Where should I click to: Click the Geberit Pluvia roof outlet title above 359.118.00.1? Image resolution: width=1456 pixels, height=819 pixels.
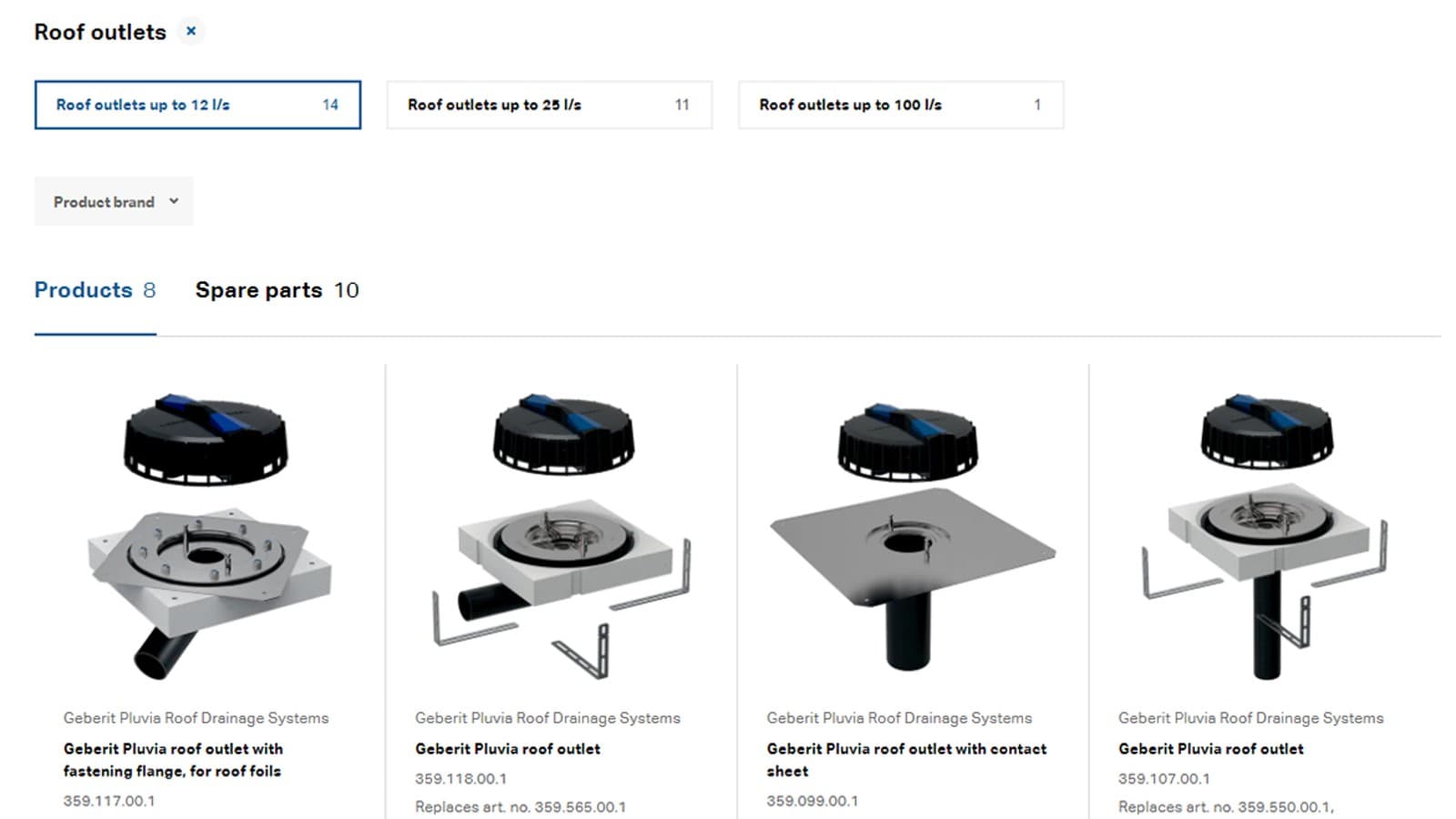[x=508, y=749]
